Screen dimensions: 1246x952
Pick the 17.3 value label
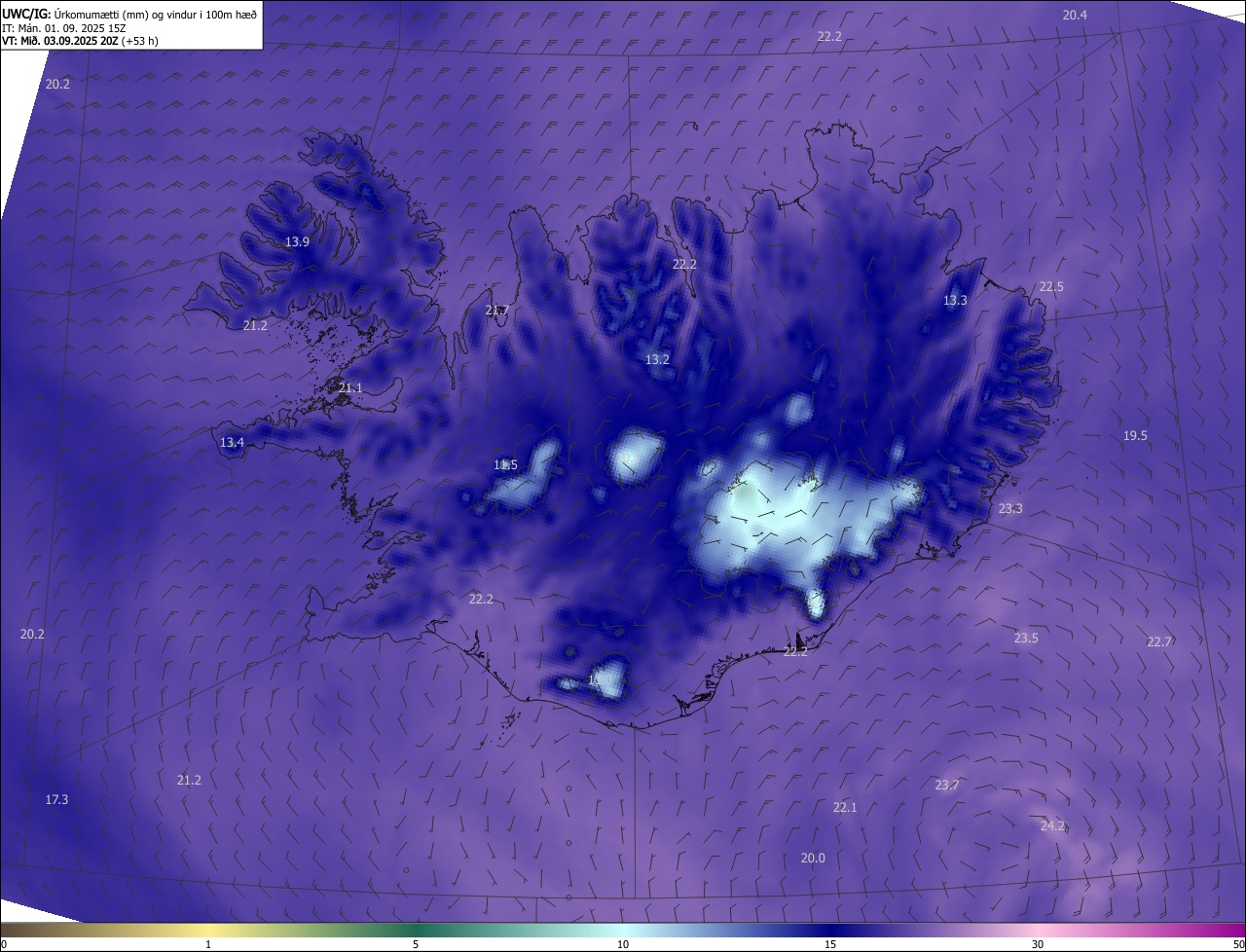tap(56, 800)
